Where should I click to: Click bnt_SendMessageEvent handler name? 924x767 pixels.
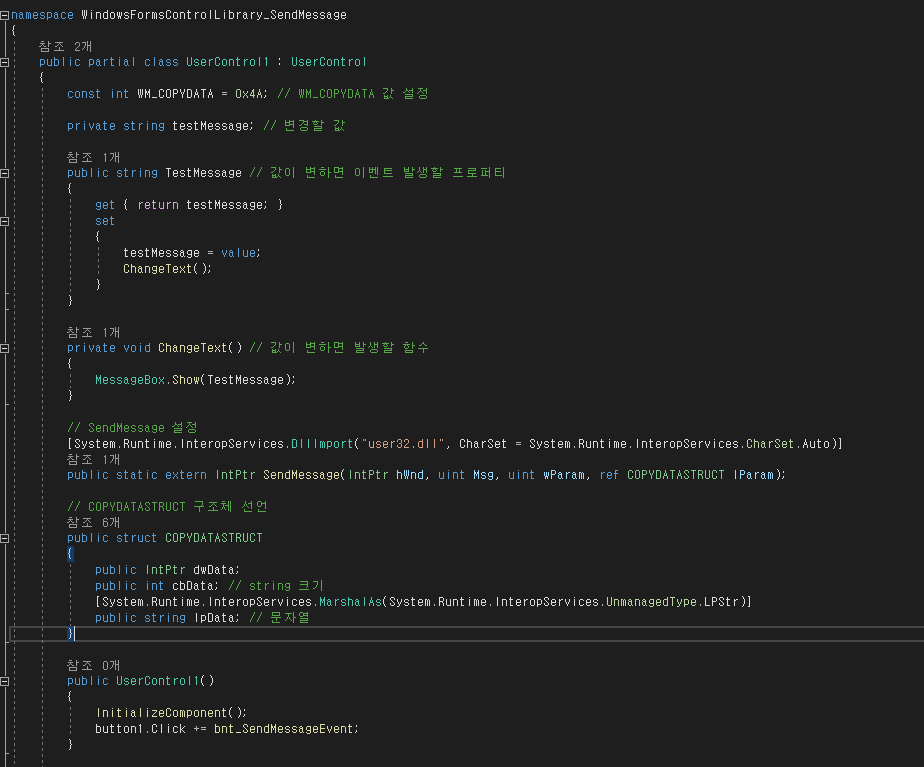click(283, 729)
